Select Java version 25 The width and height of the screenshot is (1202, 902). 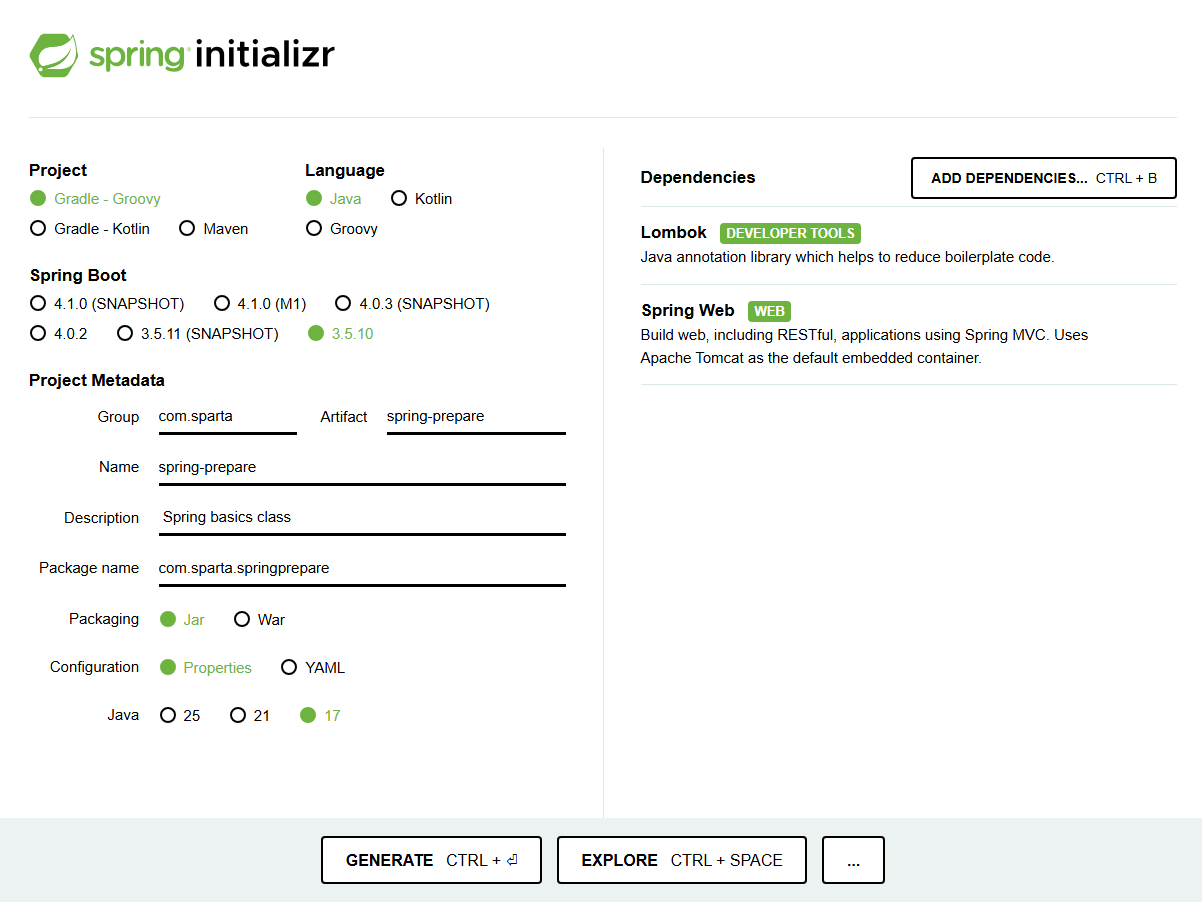180,715
